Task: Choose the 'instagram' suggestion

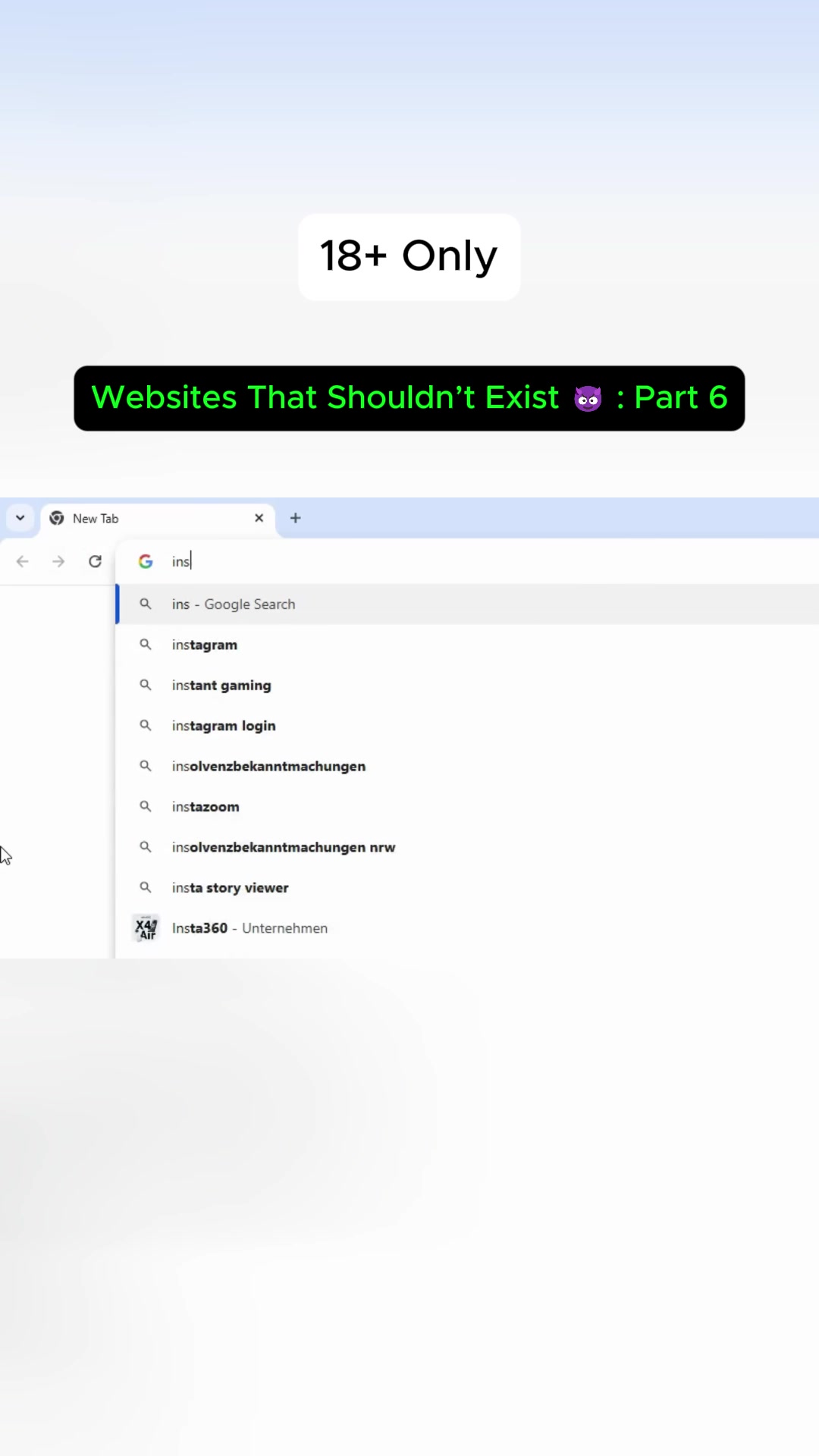Action: [x=467, y=645]
